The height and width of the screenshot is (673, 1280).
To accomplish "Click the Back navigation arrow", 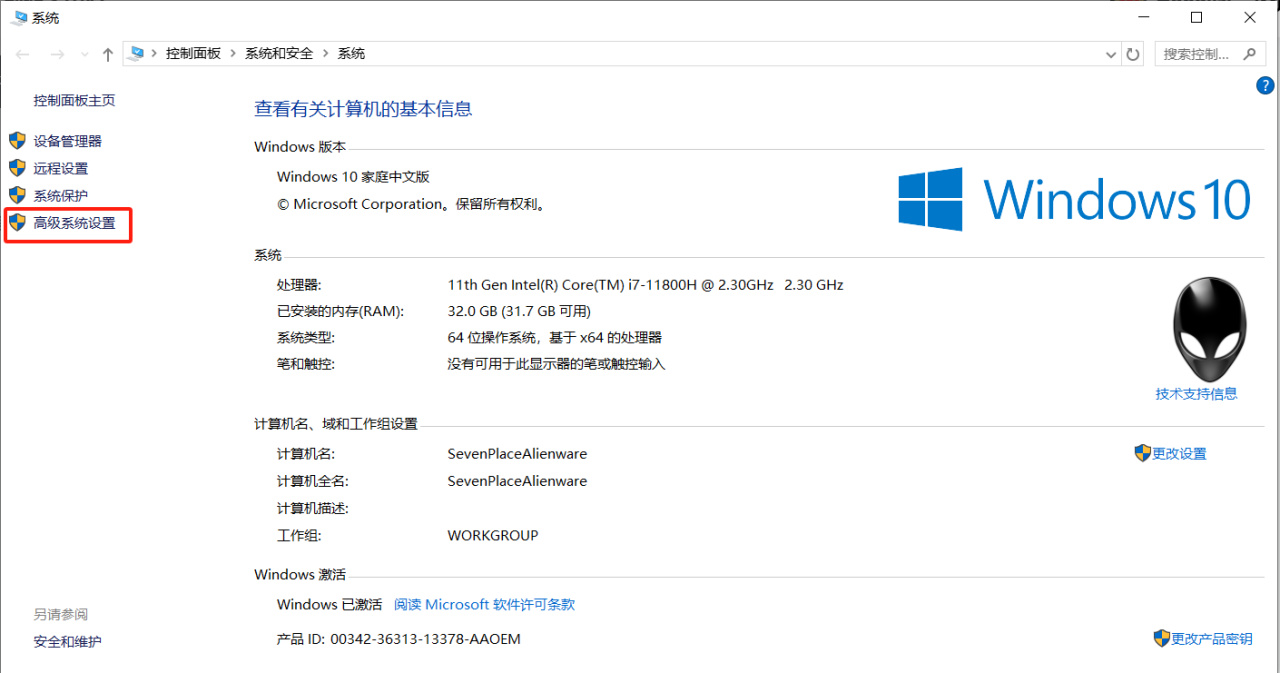I will (x=22, y=54).
